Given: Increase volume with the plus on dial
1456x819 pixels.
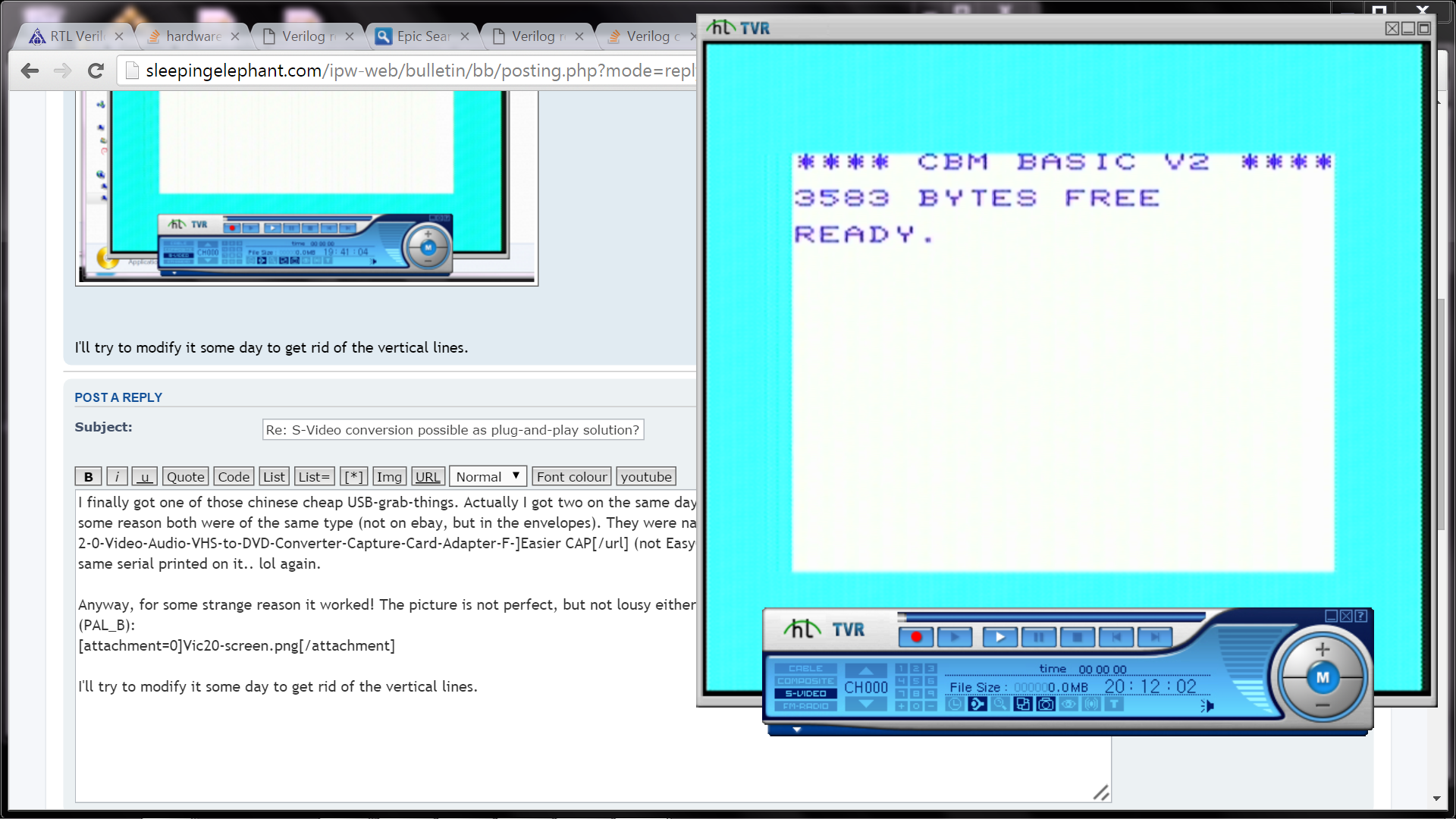Looking at the screenshot, I should (1323, 649).
